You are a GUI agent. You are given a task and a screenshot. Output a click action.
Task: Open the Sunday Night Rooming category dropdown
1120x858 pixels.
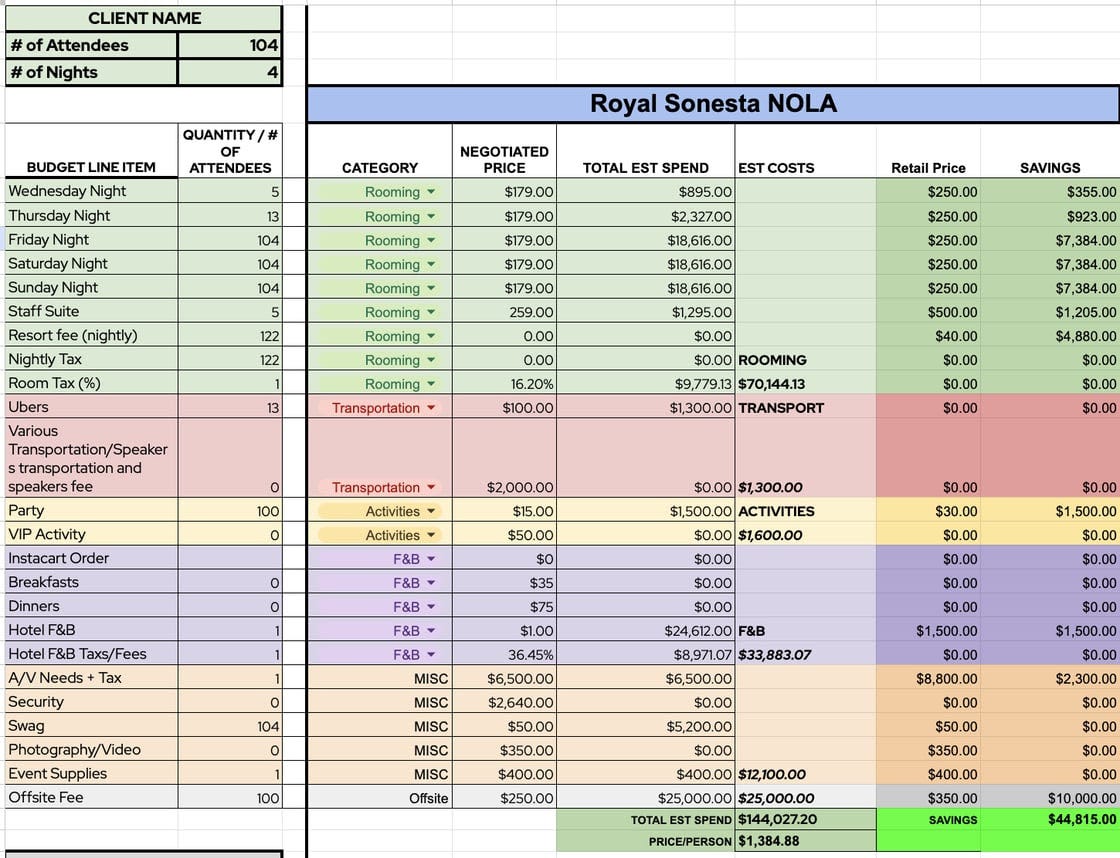(431, 288)
